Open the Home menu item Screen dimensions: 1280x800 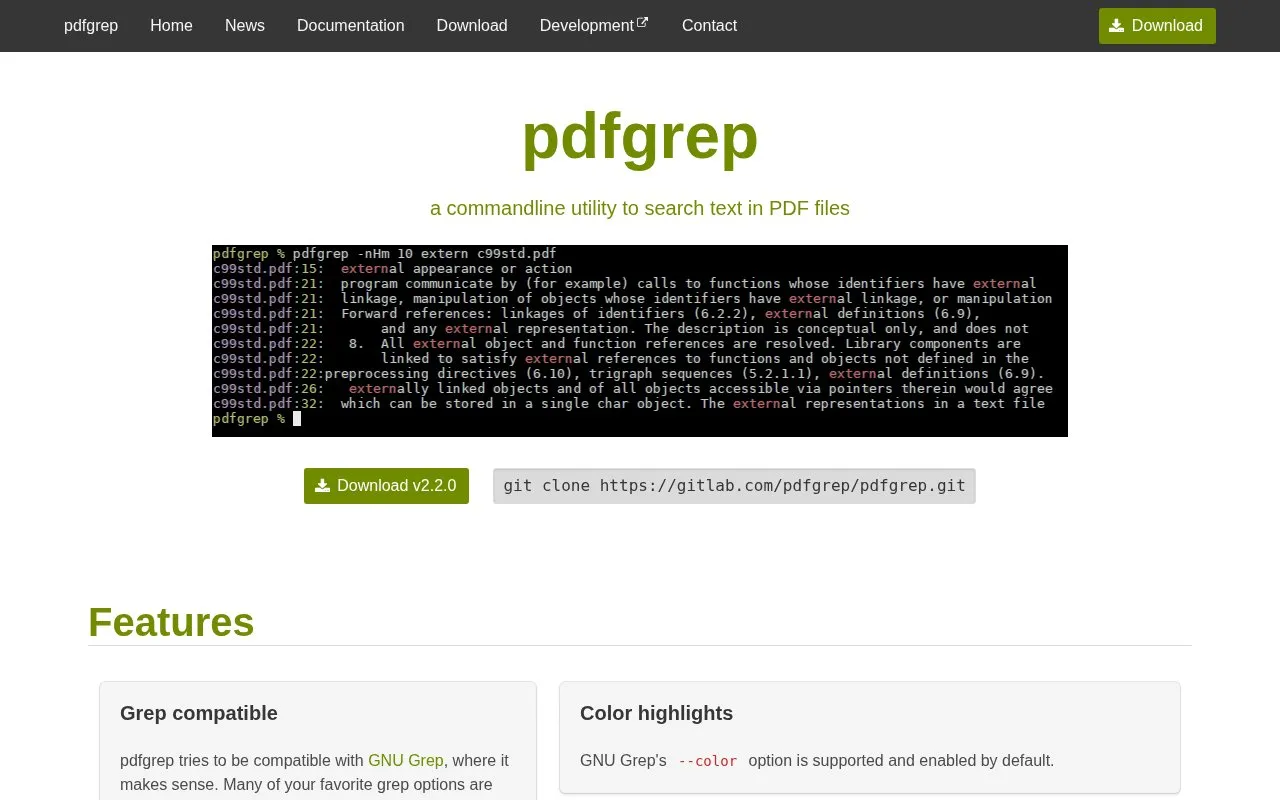(171, 25)
